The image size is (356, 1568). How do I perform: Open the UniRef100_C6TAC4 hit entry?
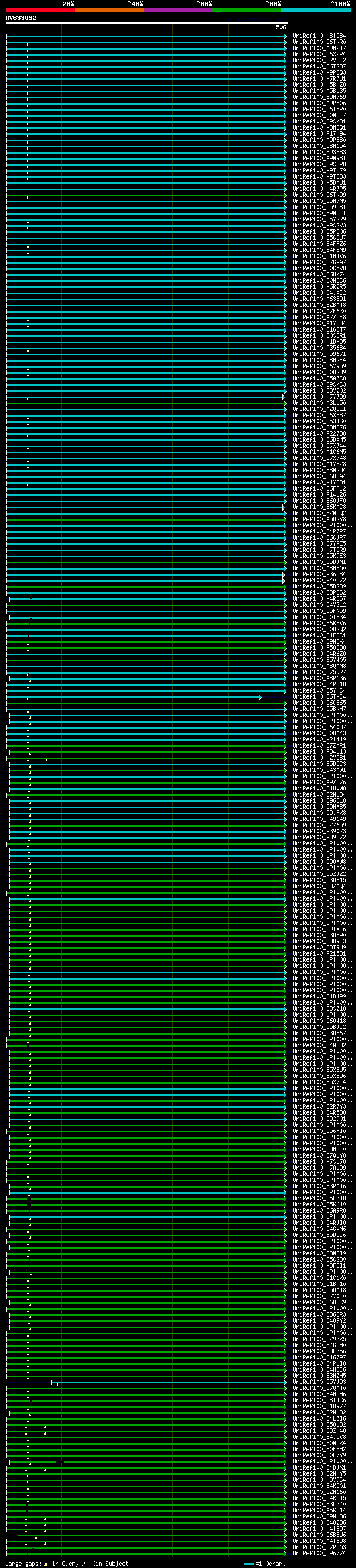pyautogui.click(x=319, y=697)
